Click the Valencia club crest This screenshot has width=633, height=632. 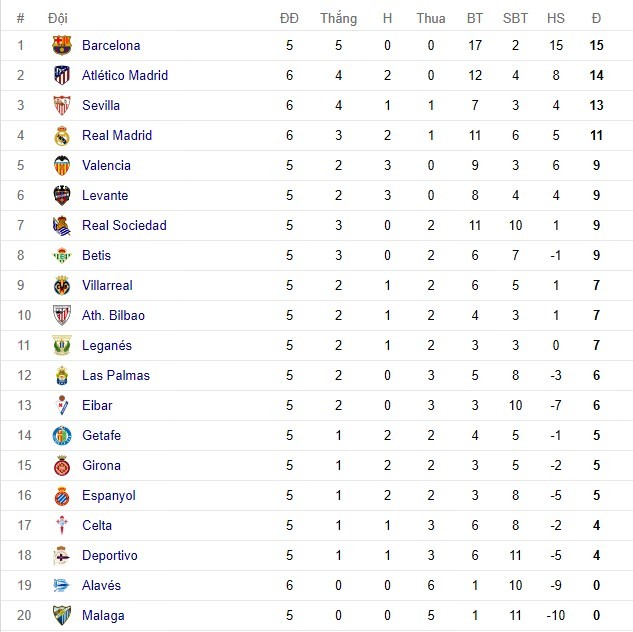[x=62, y=165]
